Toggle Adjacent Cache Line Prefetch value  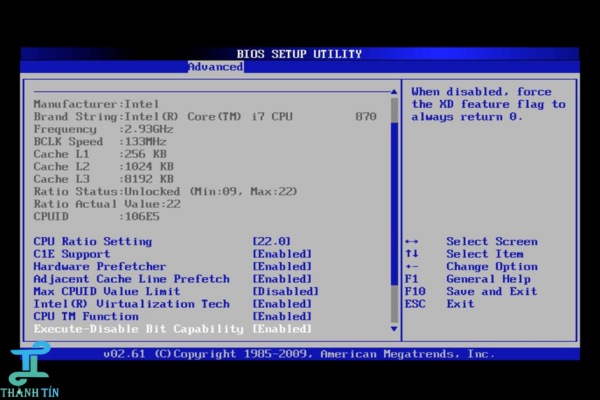click(x=282, y=279)
